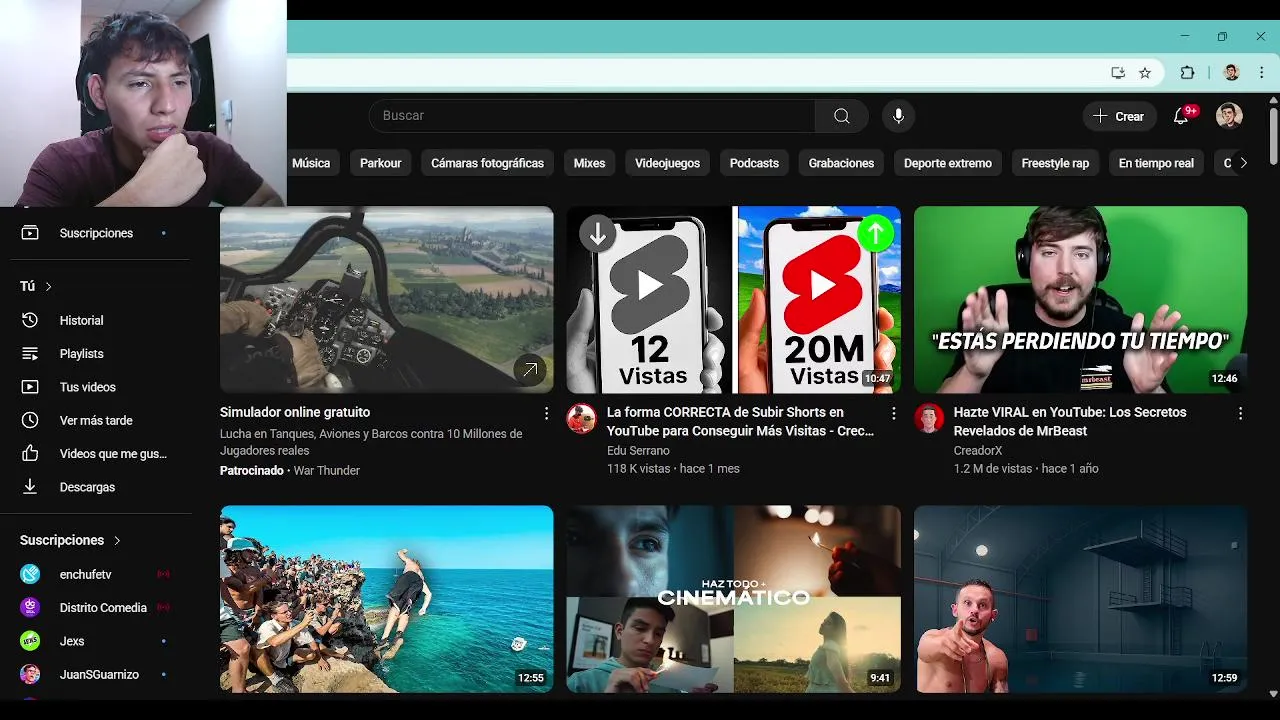
Task: Click the cast screen icon in address bar
Action: click(1118, 73)
